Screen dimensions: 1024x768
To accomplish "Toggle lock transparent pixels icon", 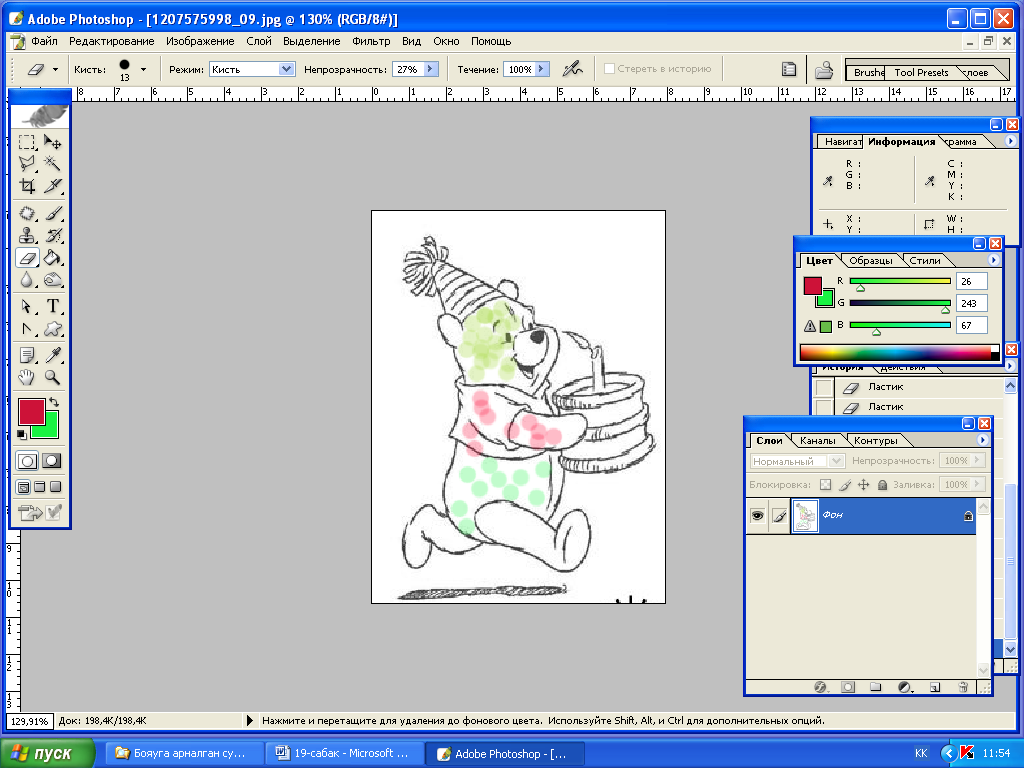I will coord(826,485).
